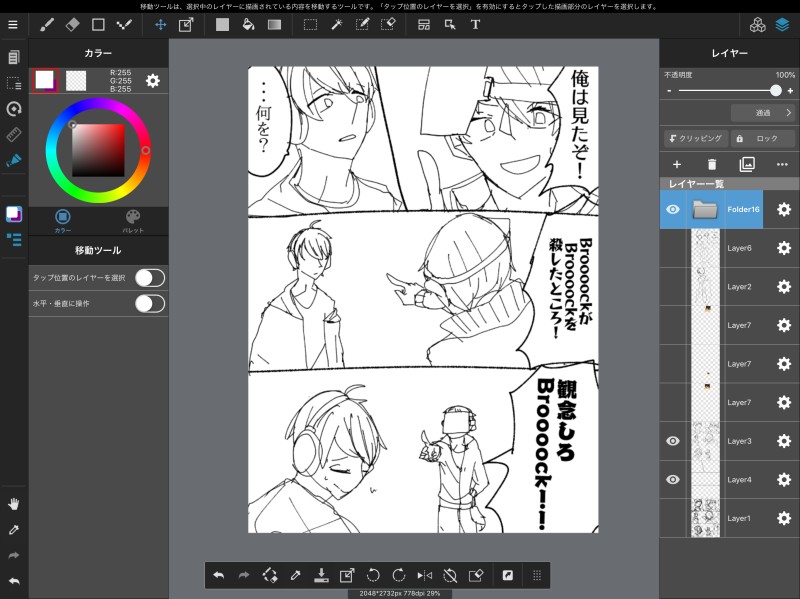800x599 pixels.
Task: Open Layer2 settings gear
Action: tap(784, 287)
